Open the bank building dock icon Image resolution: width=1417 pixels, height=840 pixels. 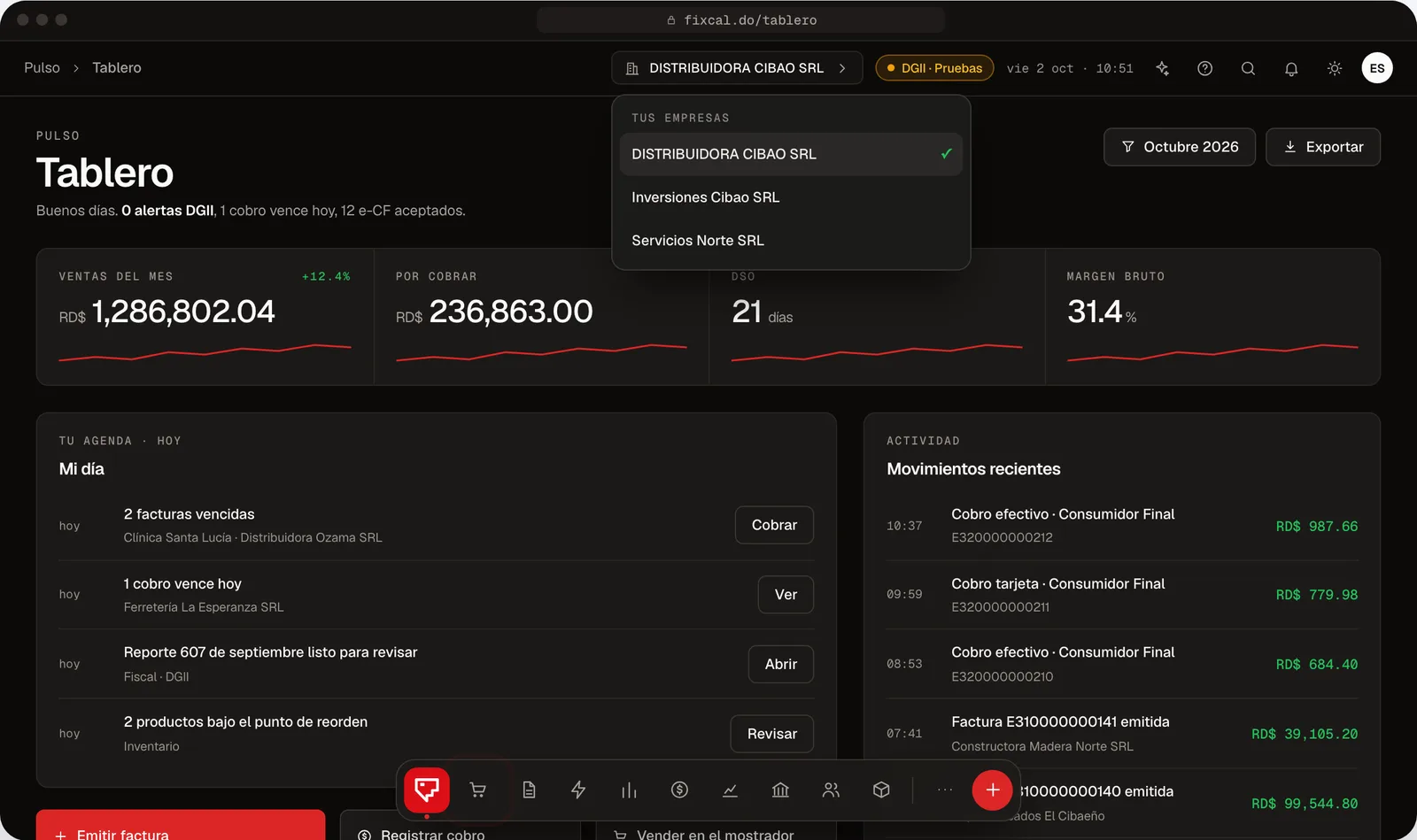[780, 790]
